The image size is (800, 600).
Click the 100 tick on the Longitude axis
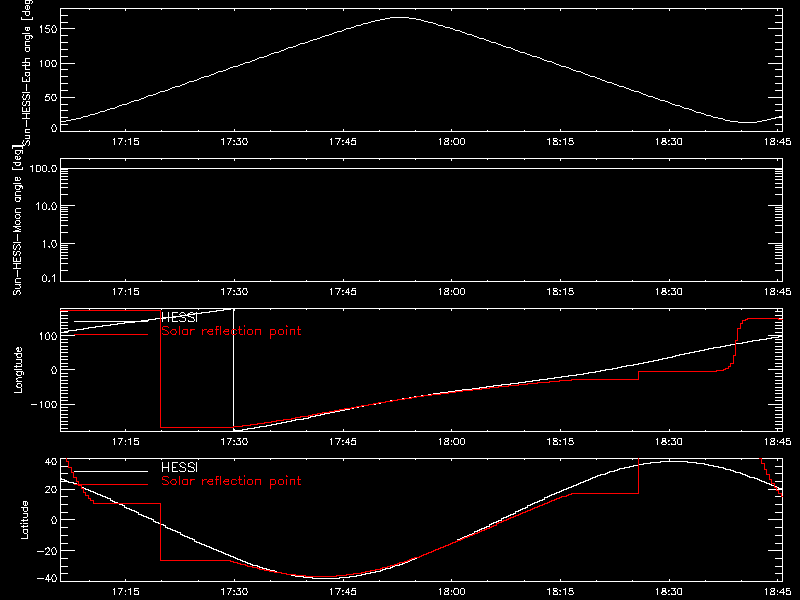point(48,336)
